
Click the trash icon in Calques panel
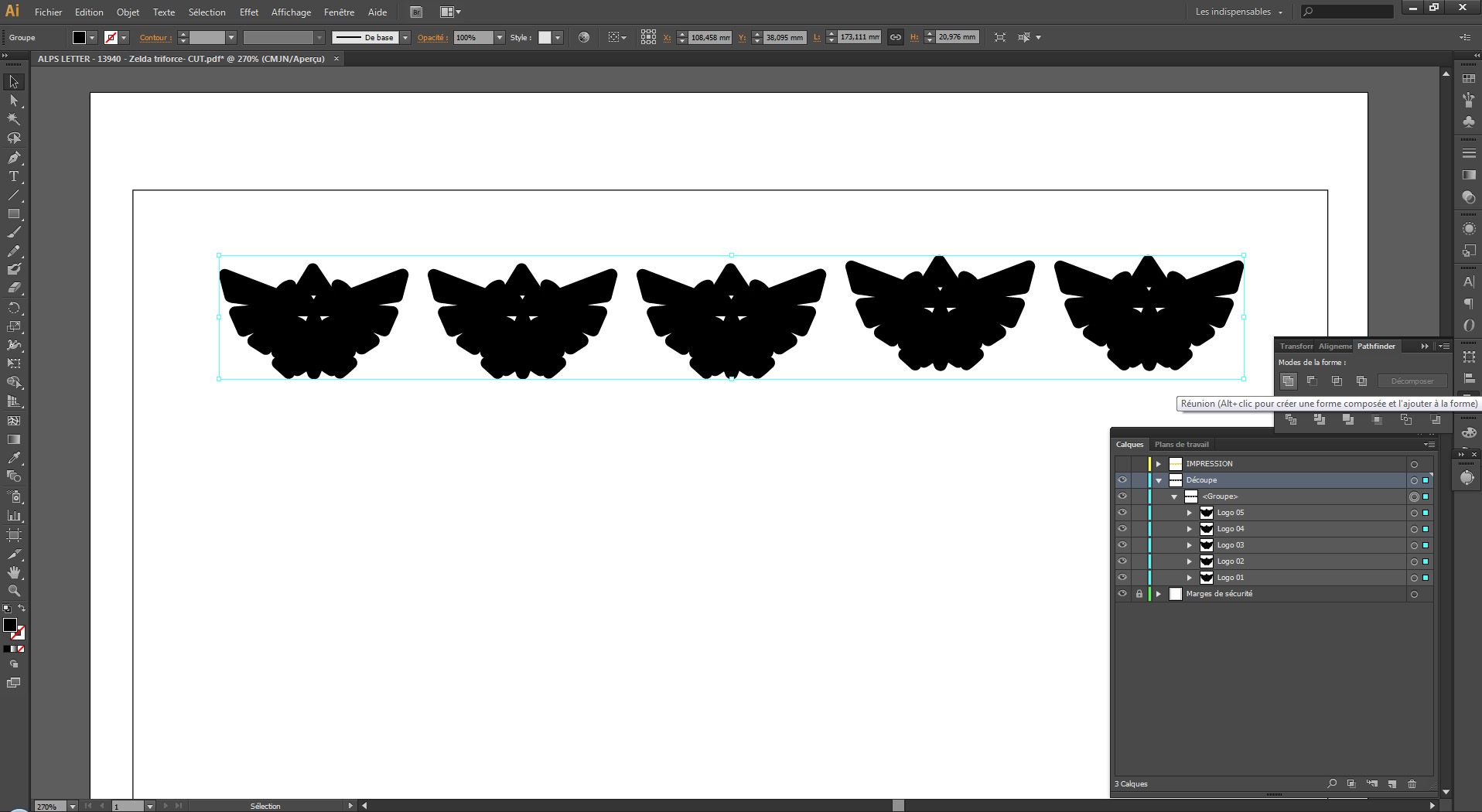tap(1412, 784)
